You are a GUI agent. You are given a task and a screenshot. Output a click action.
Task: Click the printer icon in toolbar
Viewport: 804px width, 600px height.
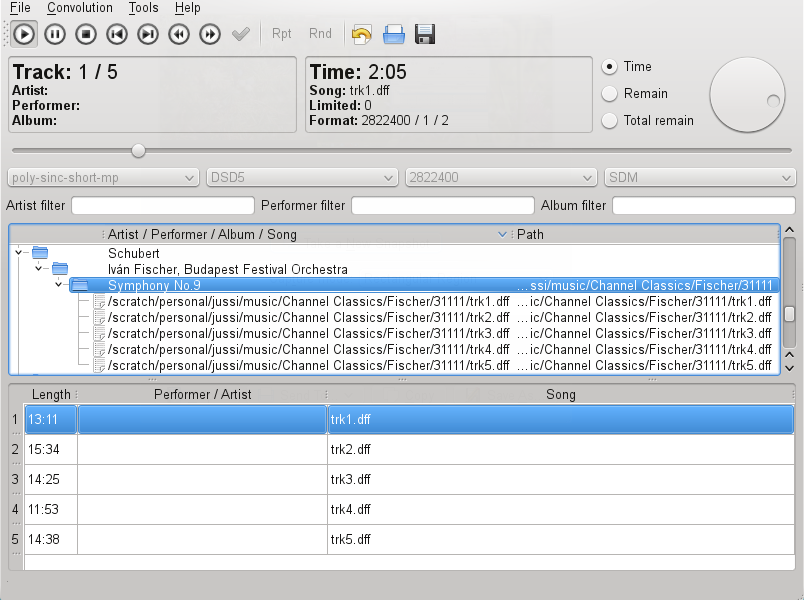(x=394, y=34)
